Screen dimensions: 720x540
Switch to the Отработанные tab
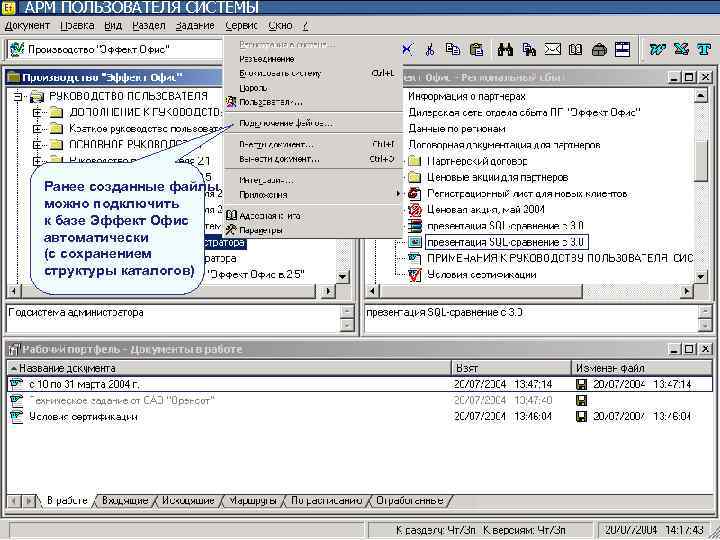point(410,501)
